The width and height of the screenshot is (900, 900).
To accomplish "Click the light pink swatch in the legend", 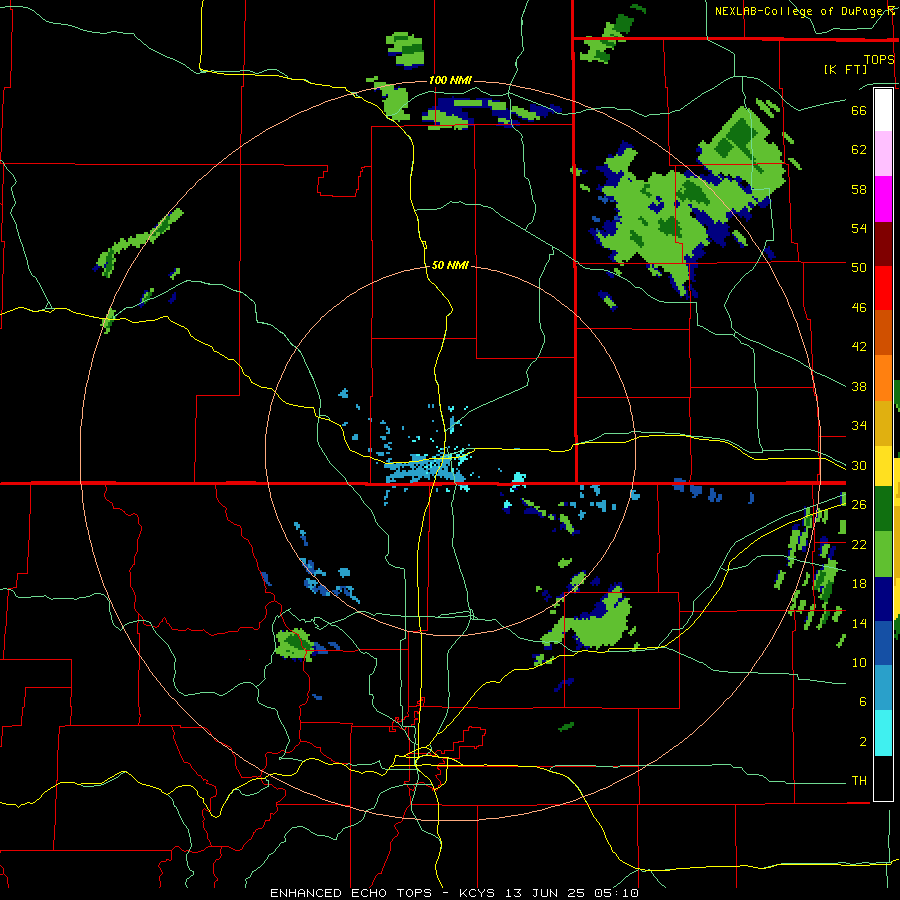I will point(883,154).
